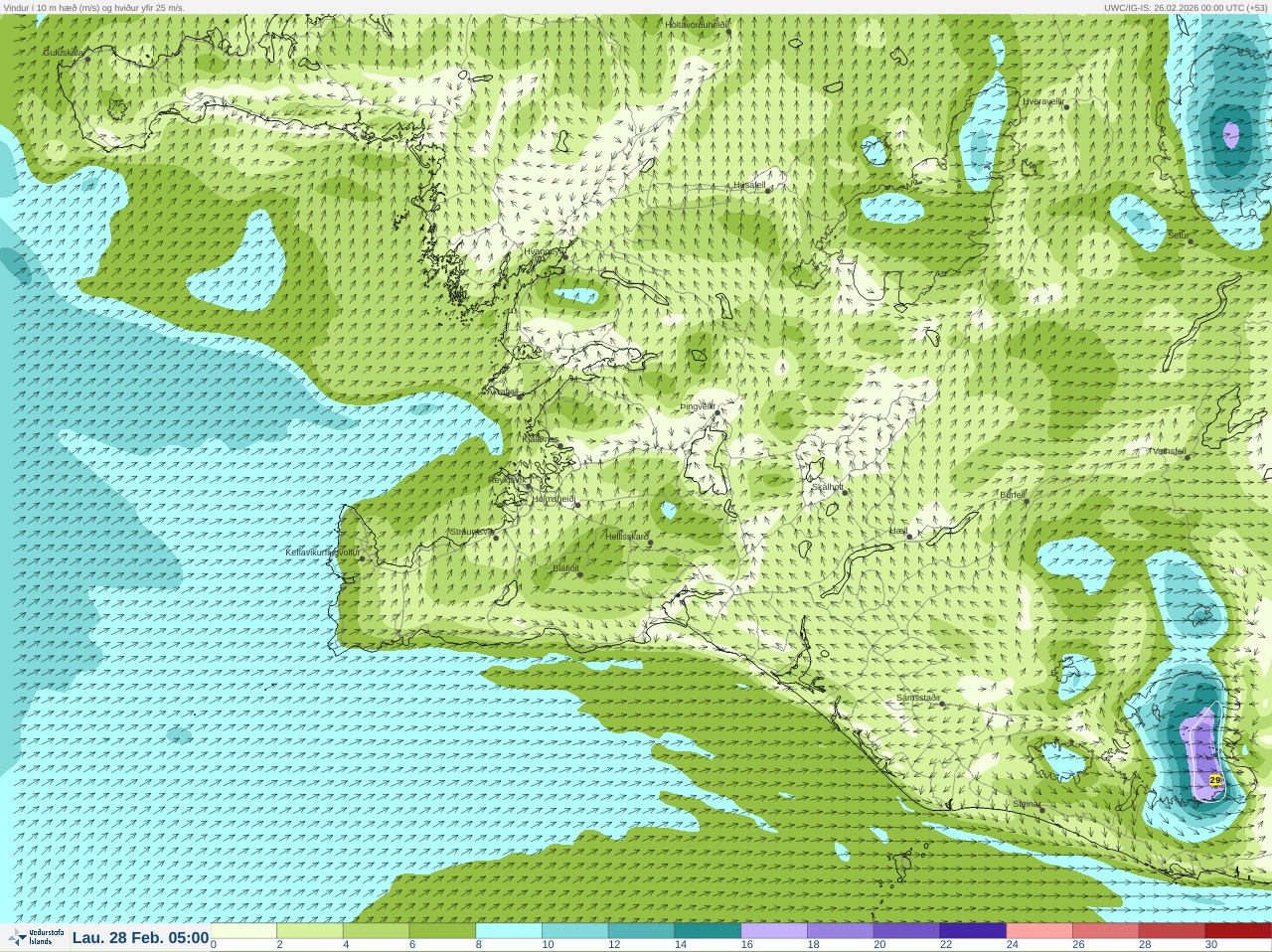The image size is (1272, 952).
Task: Click the Veðurstofa Íslands logo
Action: pos(36,937)
